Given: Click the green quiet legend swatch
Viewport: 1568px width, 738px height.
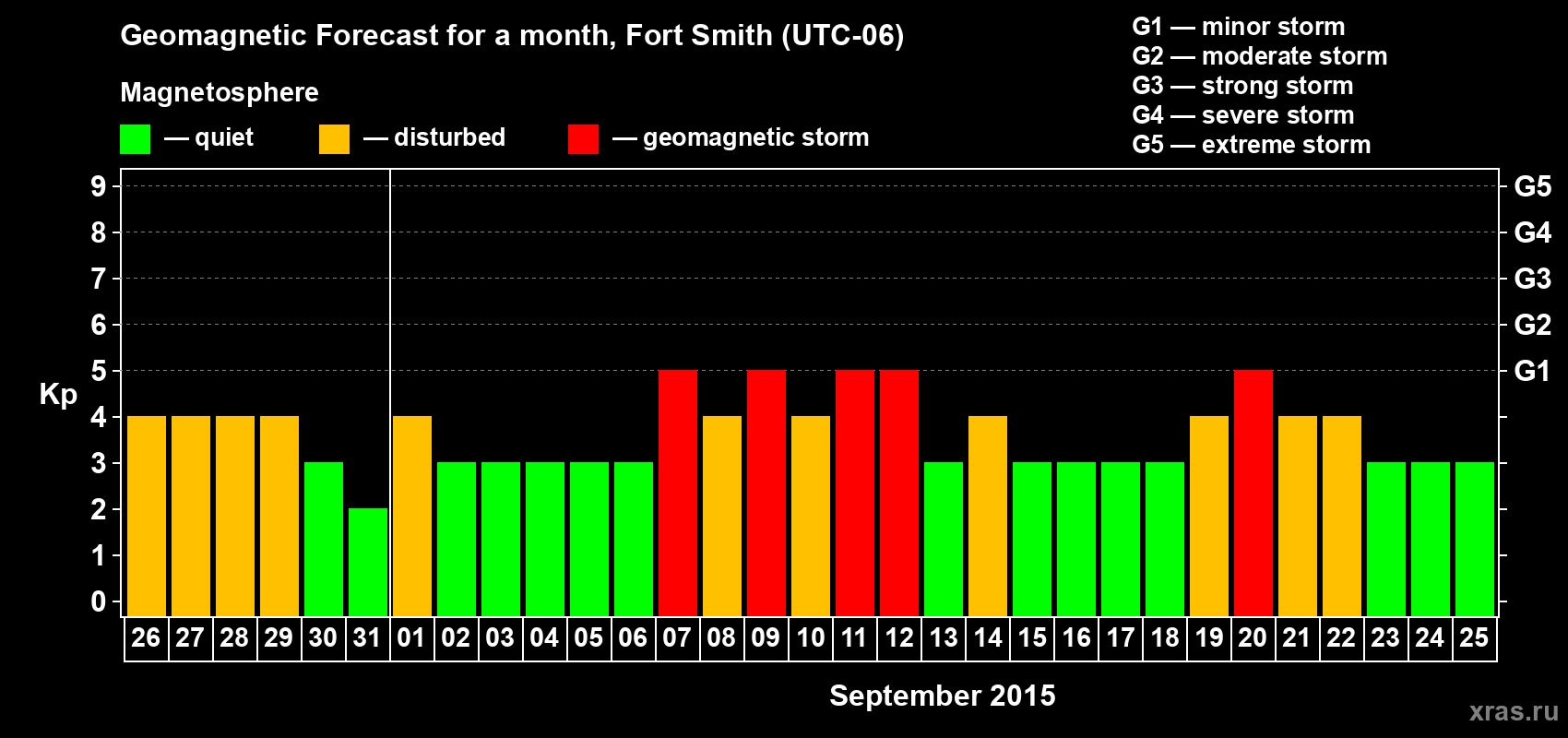Looking at the screenshot, I should coord(135,139).
